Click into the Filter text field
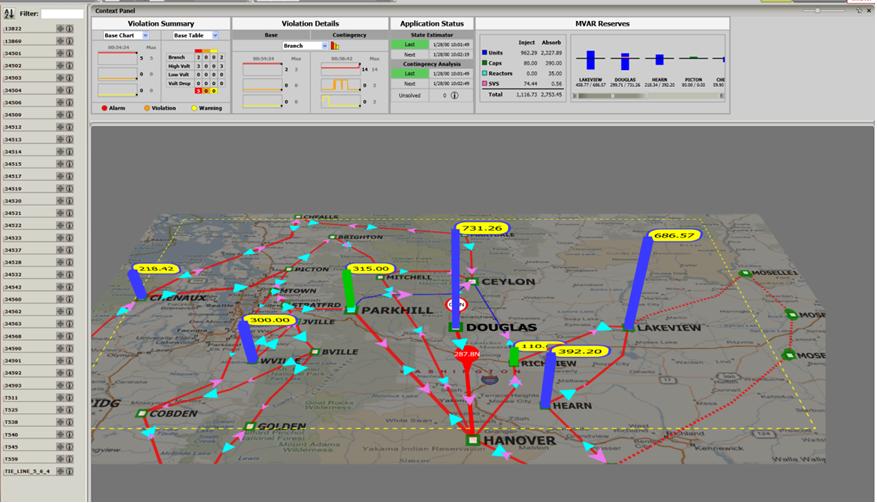The height and width of the screenshot is (503, 877). [61, 14]
